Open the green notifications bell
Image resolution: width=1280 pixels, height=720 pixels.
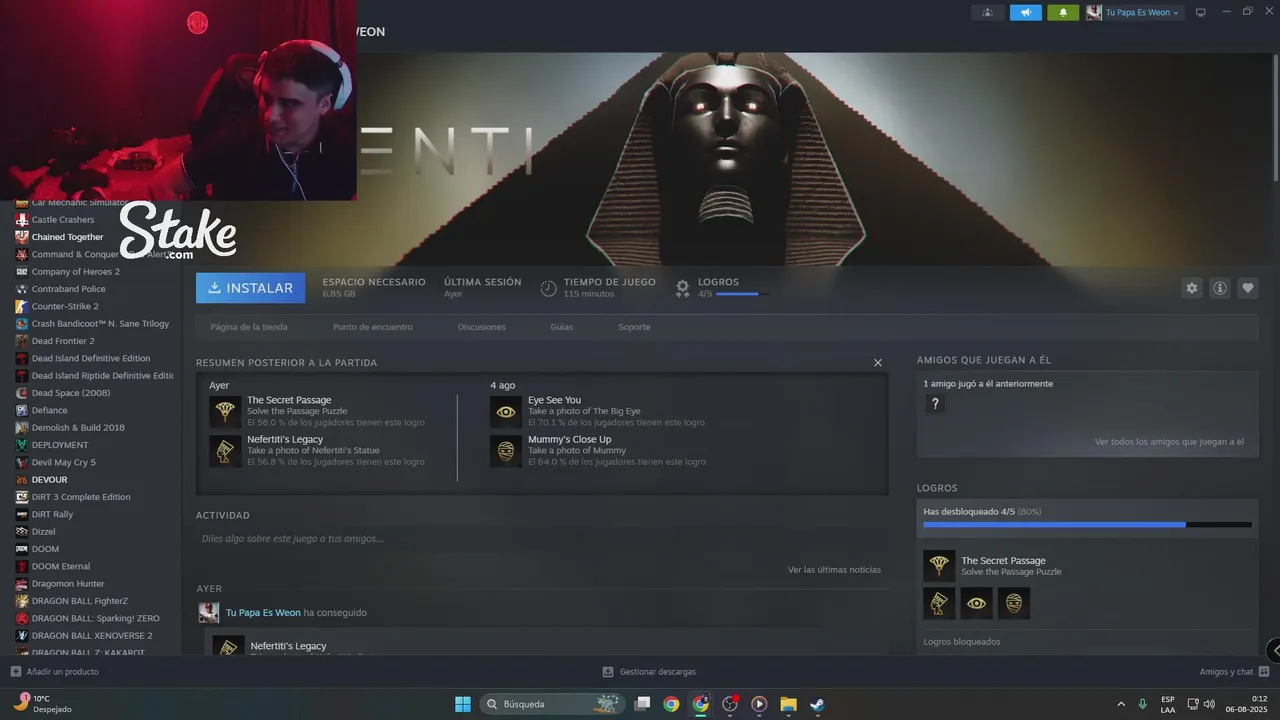pyautogui.click(x=1063, y=12)
